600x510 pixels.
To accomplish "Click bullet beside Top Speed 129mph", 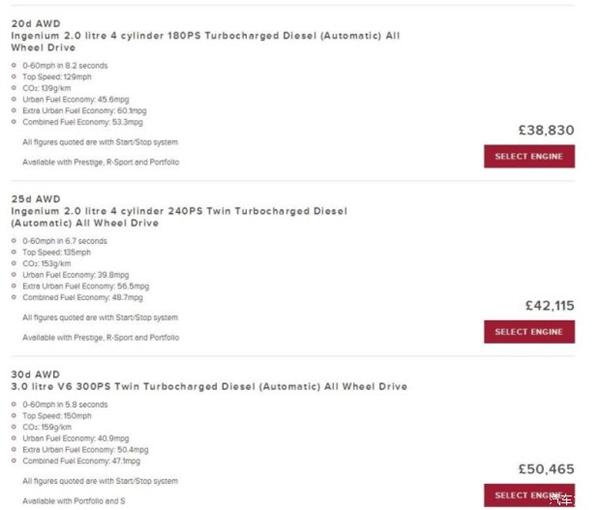I will pyautogui.click(x=14, y=77).
